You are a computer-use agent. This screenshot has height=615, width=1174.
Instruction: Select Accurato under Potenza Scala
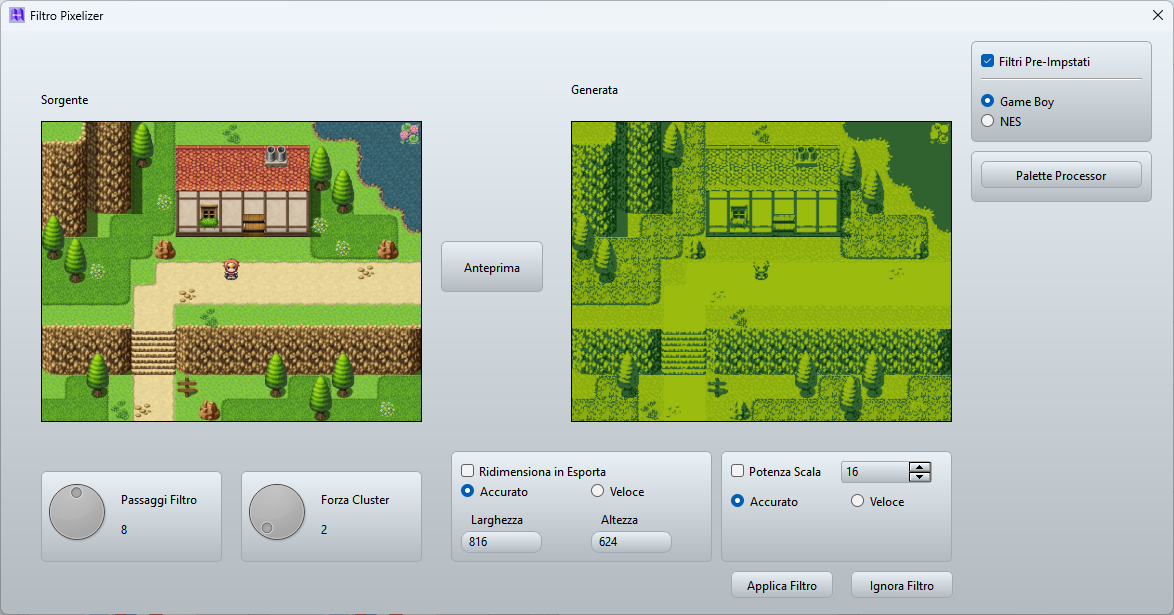737,500
